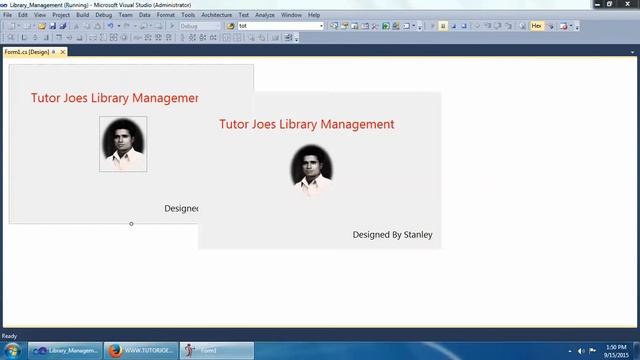This screenshot has height=360, width=640.
Task: Select the designer form's title label
Action: click(x=114, y=98)
